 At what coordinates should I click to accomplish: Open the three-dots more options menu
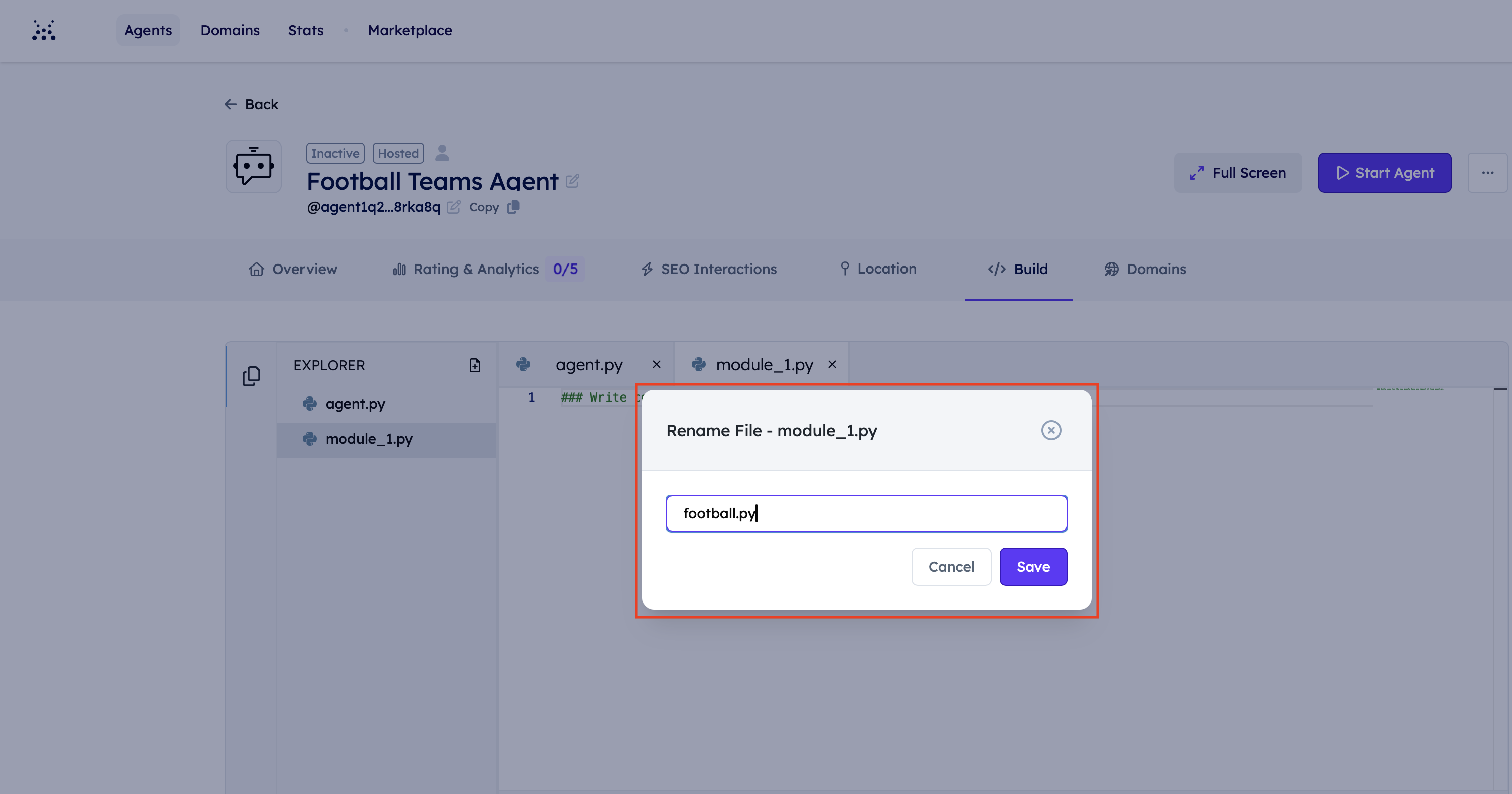point(1487,173)
